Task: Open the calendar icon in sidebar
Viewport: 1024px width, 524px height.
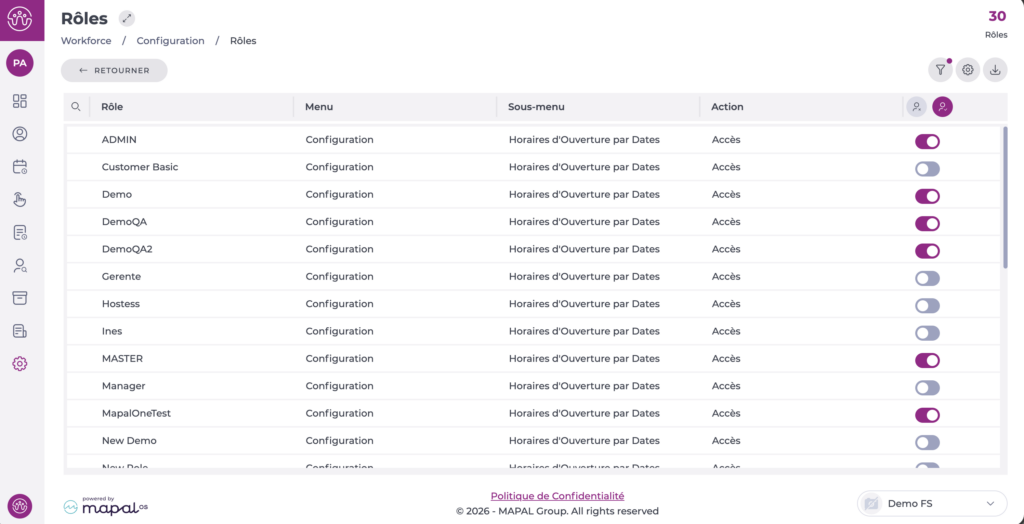Action: (20, 167)
